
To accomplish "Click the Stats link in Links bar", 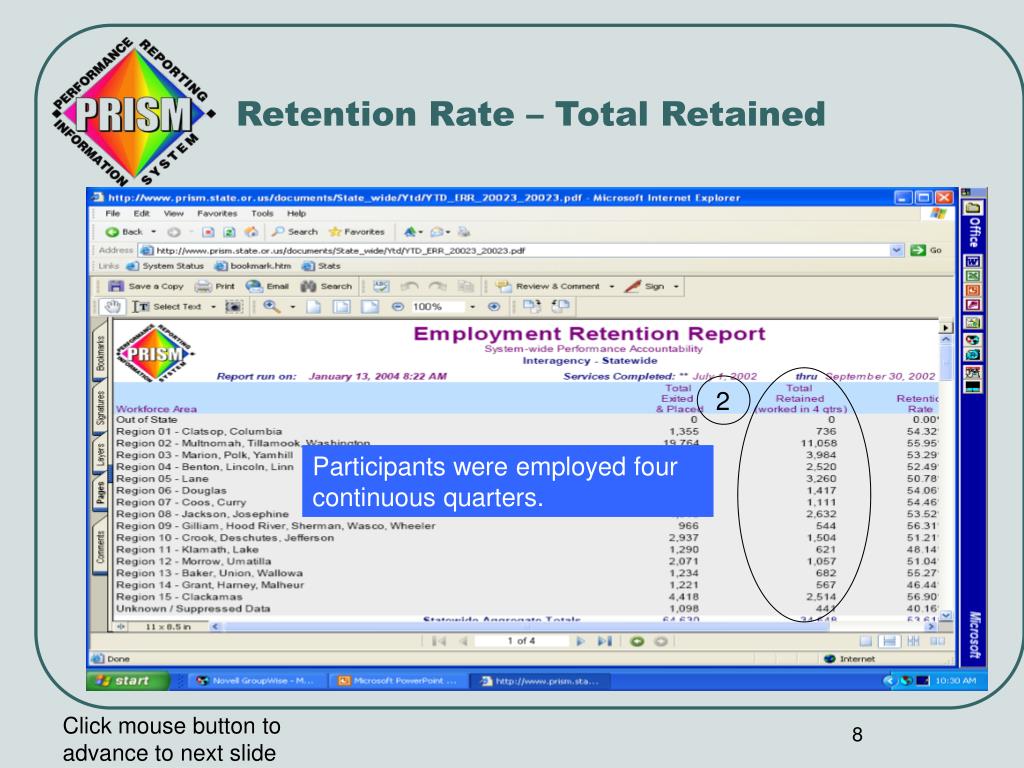I will pos(321,266).
